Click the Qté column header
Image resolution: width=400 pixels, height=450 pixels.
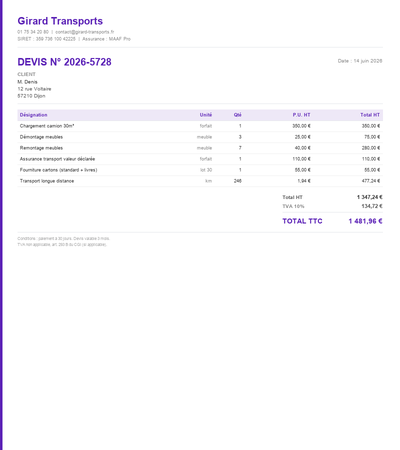[x=238, y=115]
